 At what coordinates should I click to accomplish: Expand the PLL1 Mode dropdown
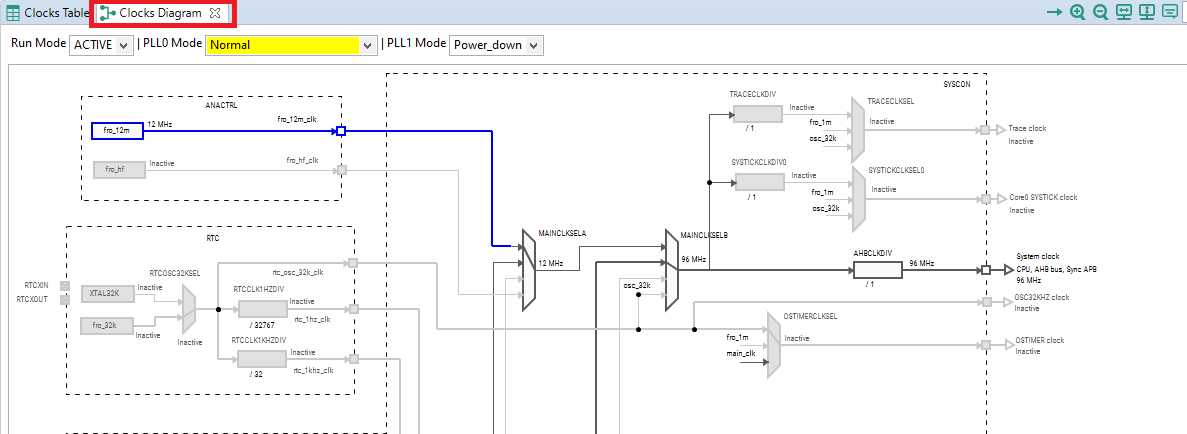pos(496,45)
